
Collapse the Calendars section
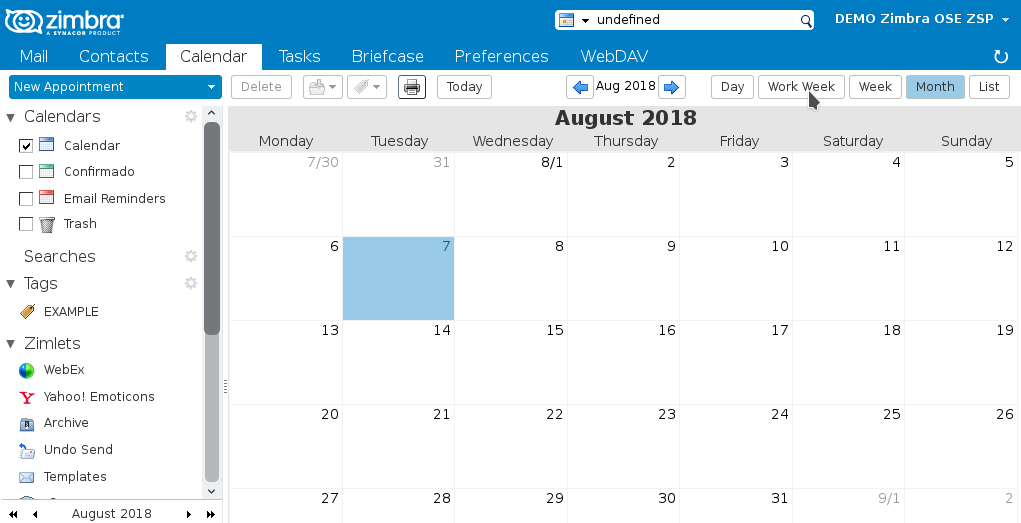click(x=10, y=117)
